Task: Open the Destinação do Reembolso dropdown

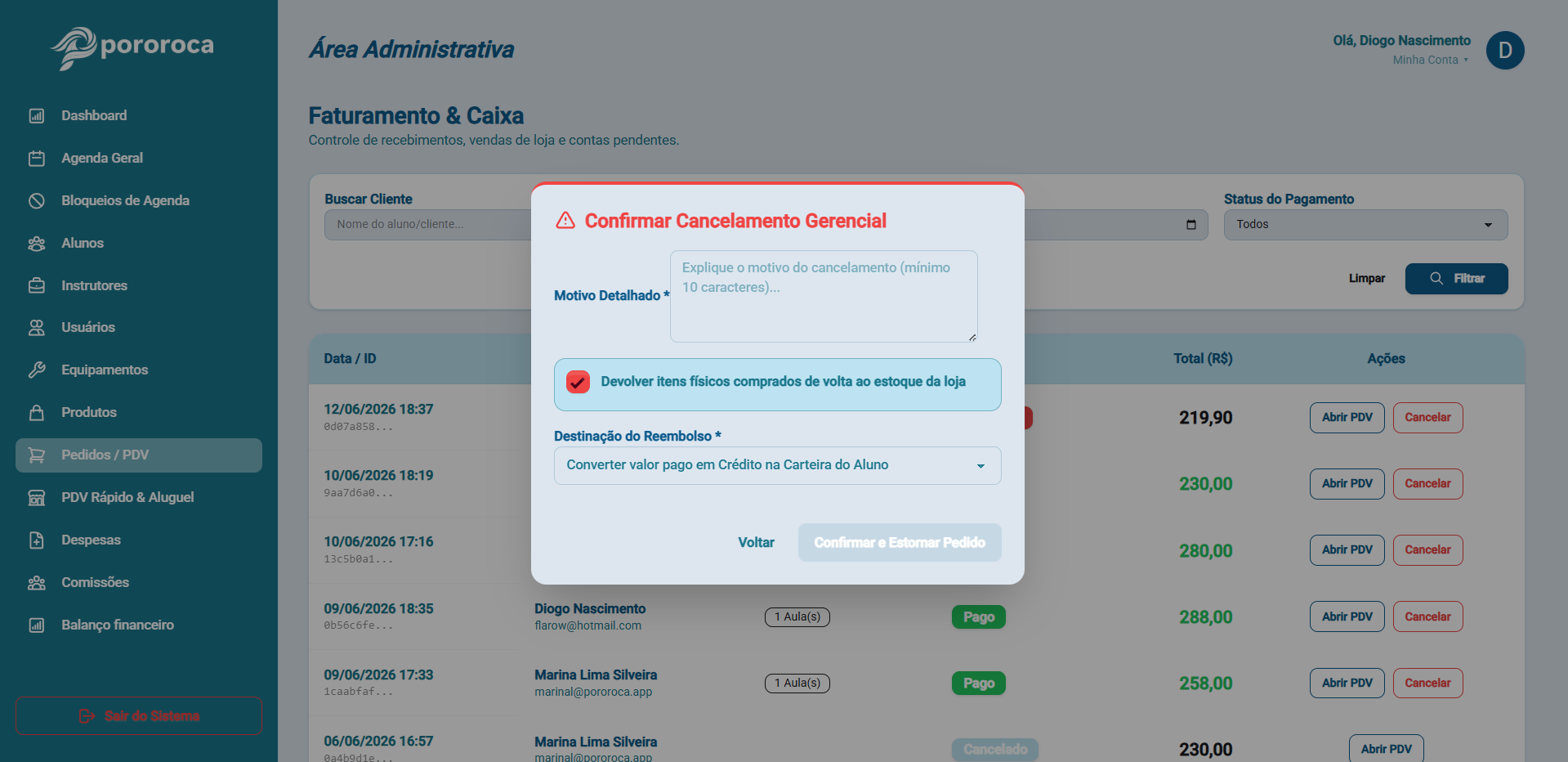Action: (777, 465)
